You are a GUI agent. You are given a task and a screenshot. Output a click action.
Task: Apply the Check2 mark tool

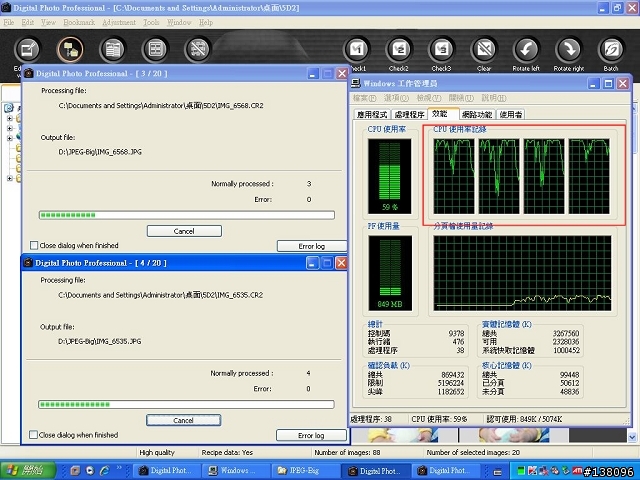pos(399,50)
